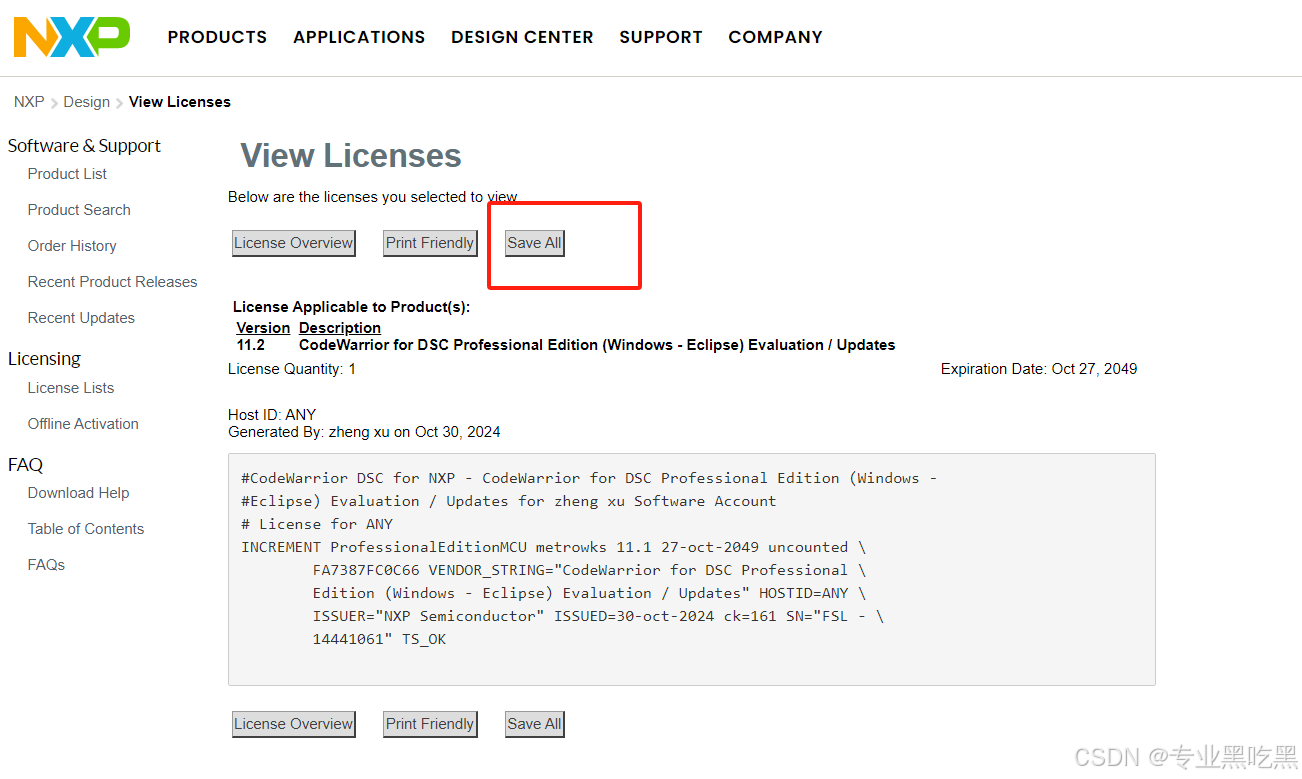
Task: Open License Lists in sidebar
Action: click(71, 388)
